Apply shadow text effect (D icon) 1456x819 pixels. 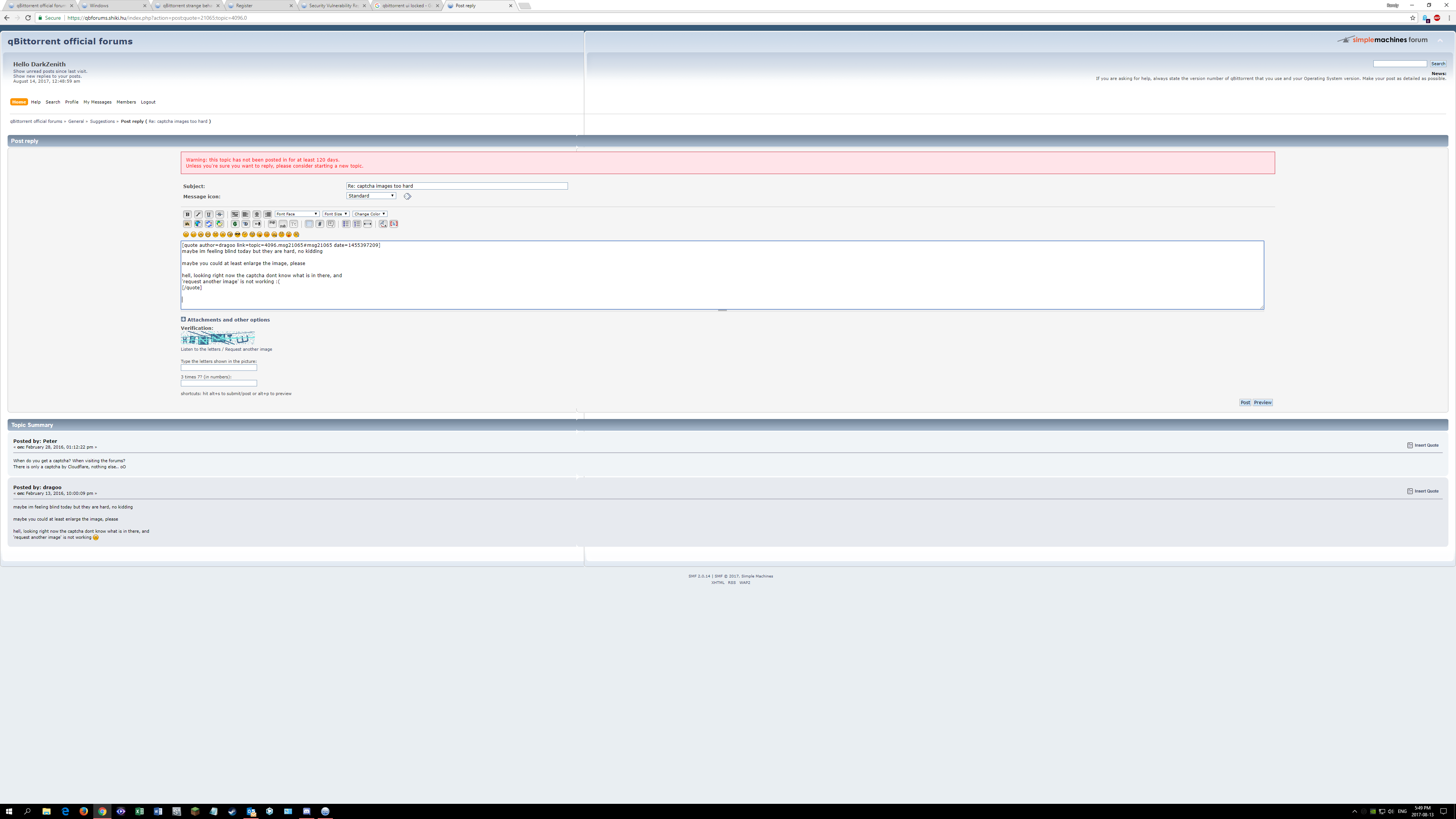coord(246,224)
